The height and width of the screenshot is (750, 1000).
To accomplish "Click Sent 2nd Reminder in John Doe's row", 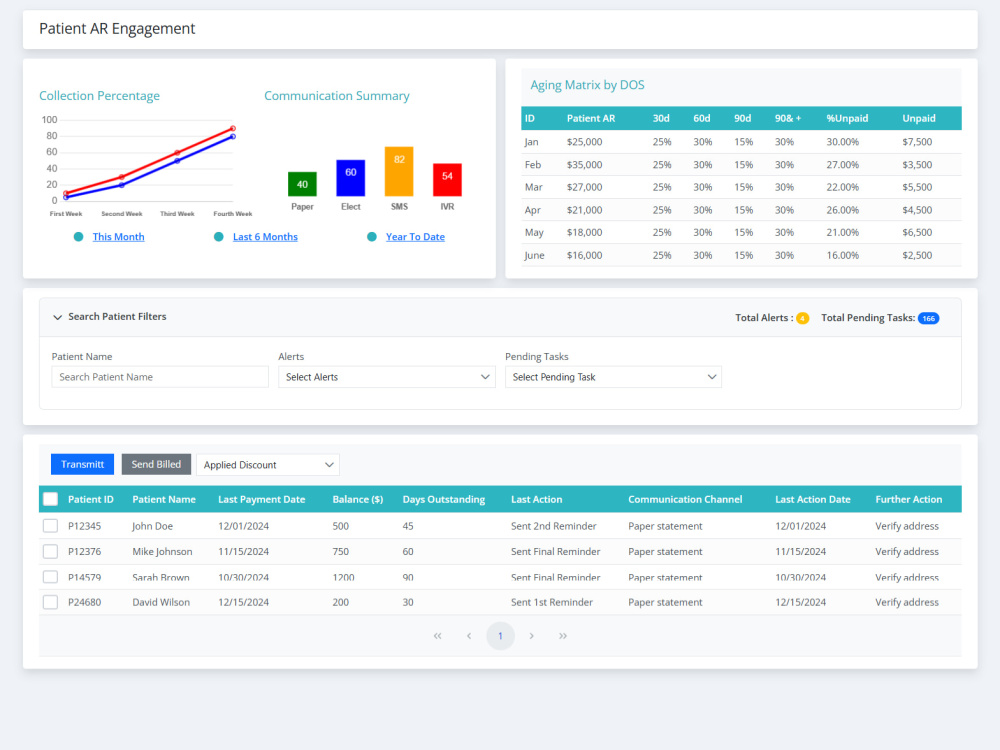I will 554,526.
